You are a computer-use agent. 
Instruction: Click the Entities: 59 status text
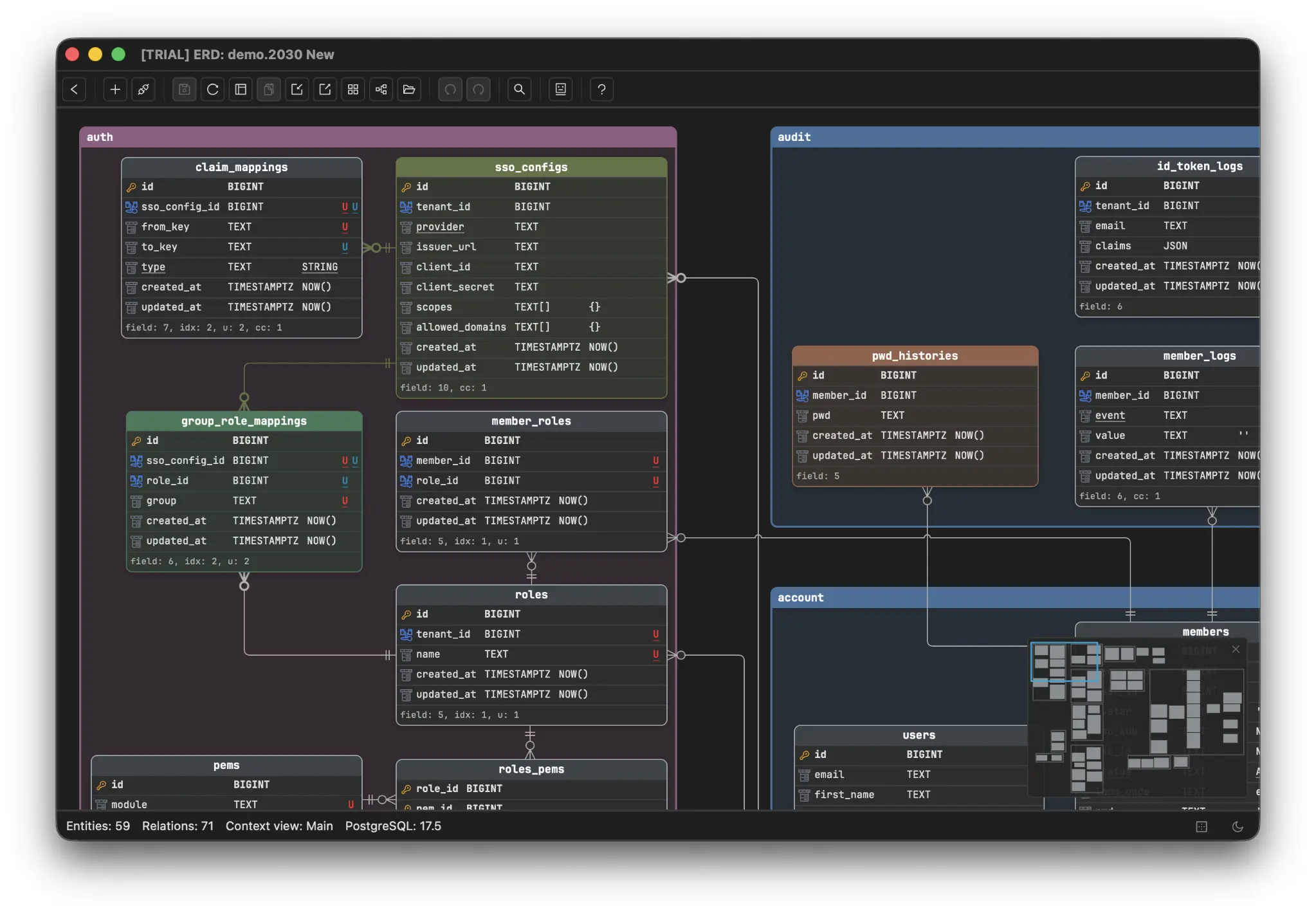98,827
